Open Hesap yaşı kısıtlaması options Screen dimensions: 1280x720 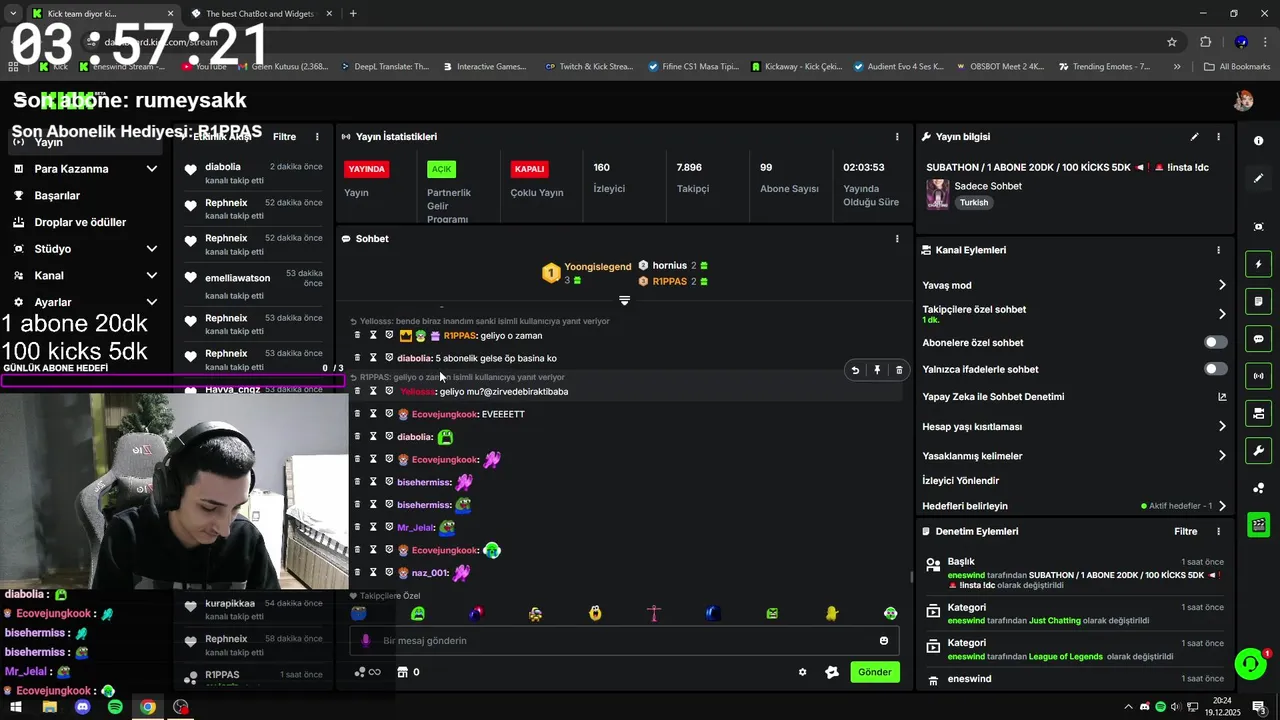pyautogui.click(x=1221, y=426)
